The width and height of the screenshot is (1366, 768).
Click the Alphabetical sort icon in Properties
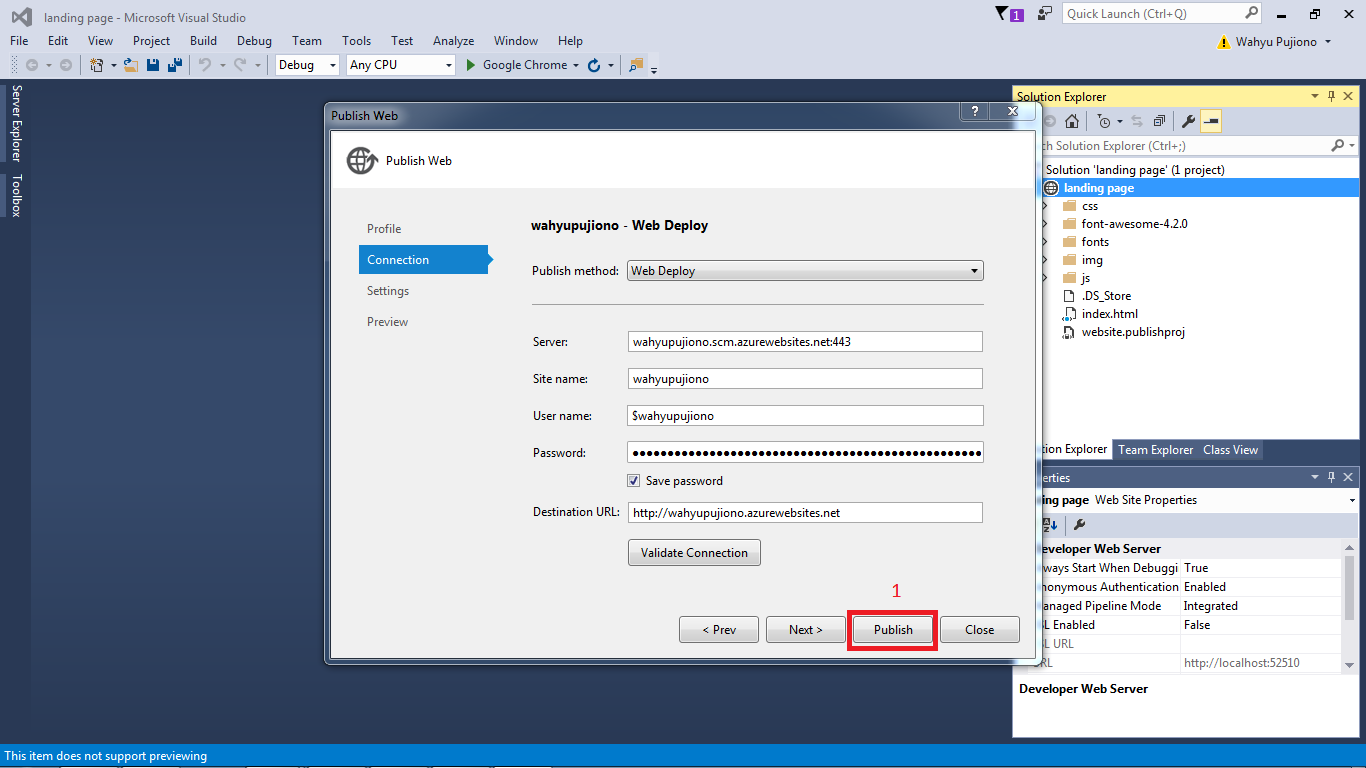pyautogui.click(x=1050, y=525)
